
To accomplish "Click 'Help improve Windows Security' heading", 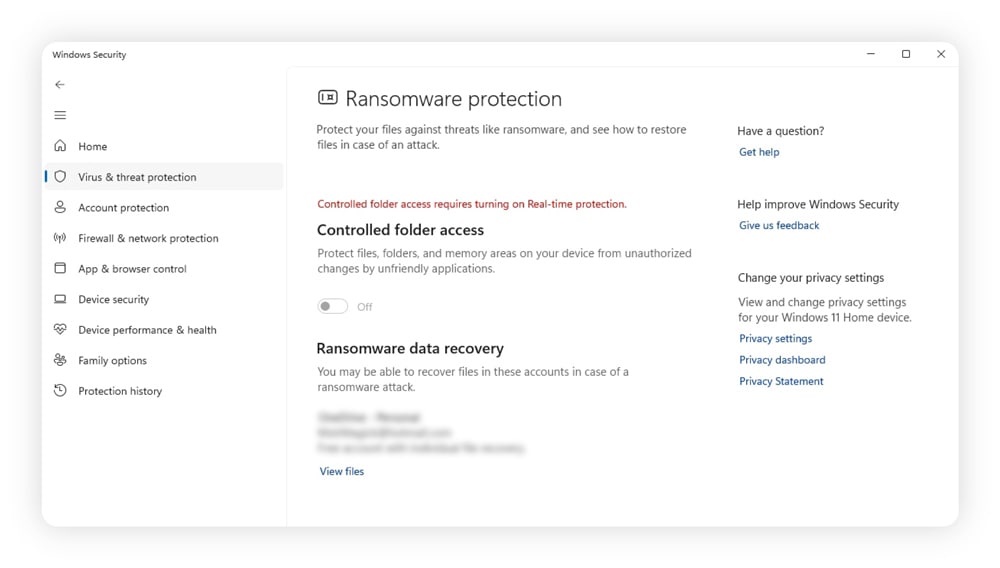I will tap(818, 204).
